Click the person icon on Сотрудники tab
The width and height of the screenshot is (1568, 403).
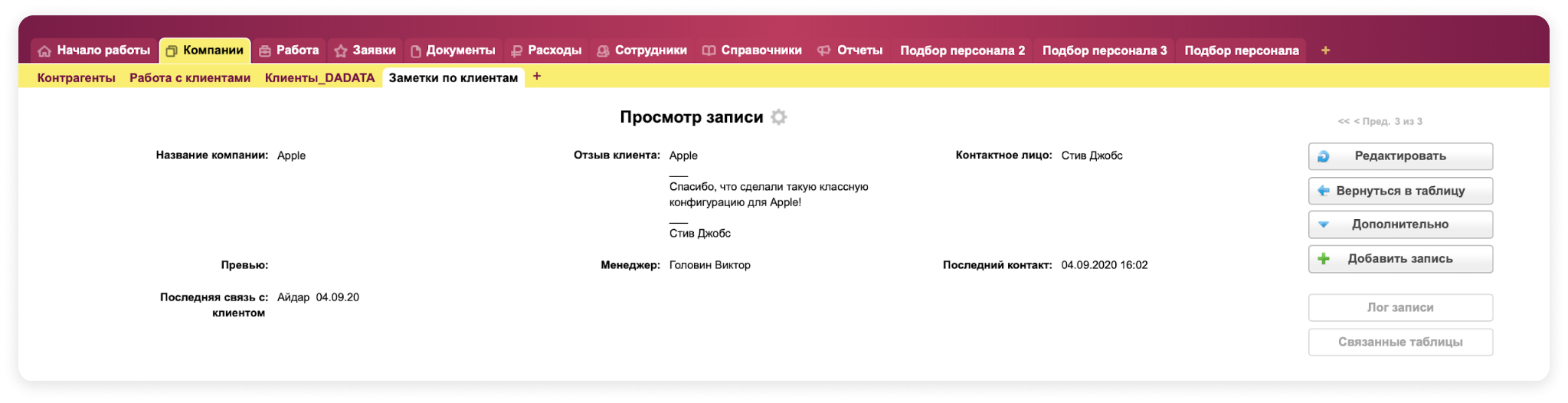pos(603,51)
